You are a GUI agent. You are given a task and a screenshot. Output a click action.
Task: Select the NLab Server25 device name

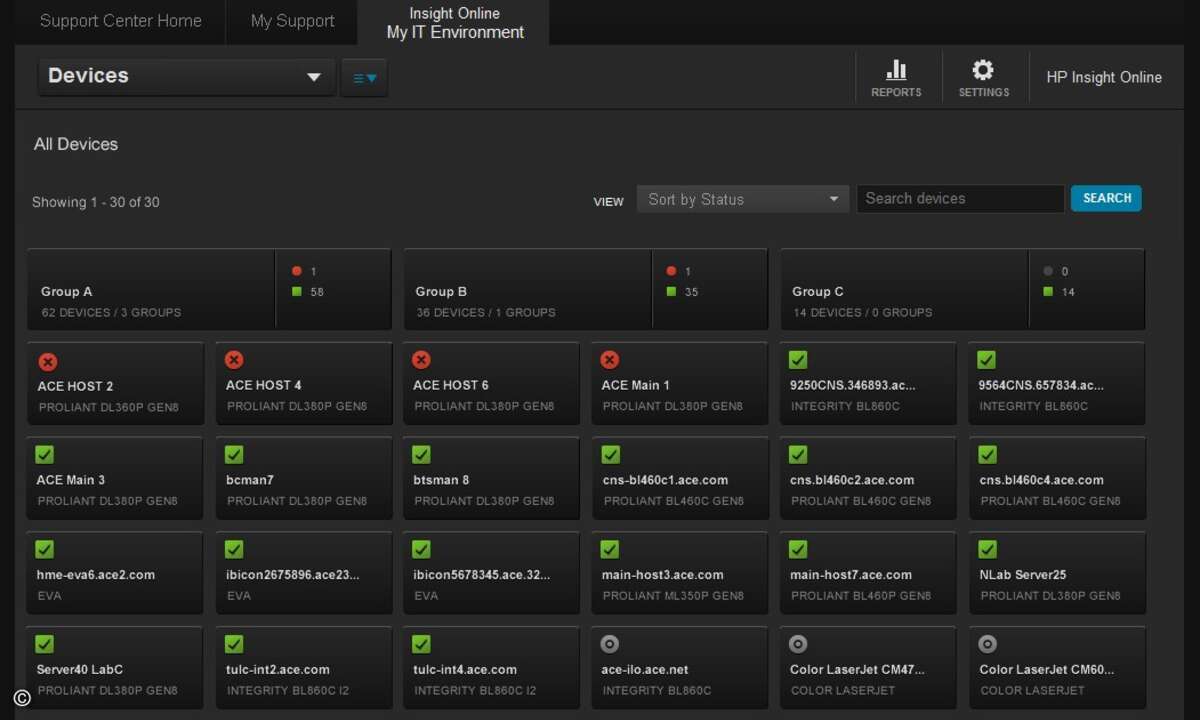(x=1023, y=575)
